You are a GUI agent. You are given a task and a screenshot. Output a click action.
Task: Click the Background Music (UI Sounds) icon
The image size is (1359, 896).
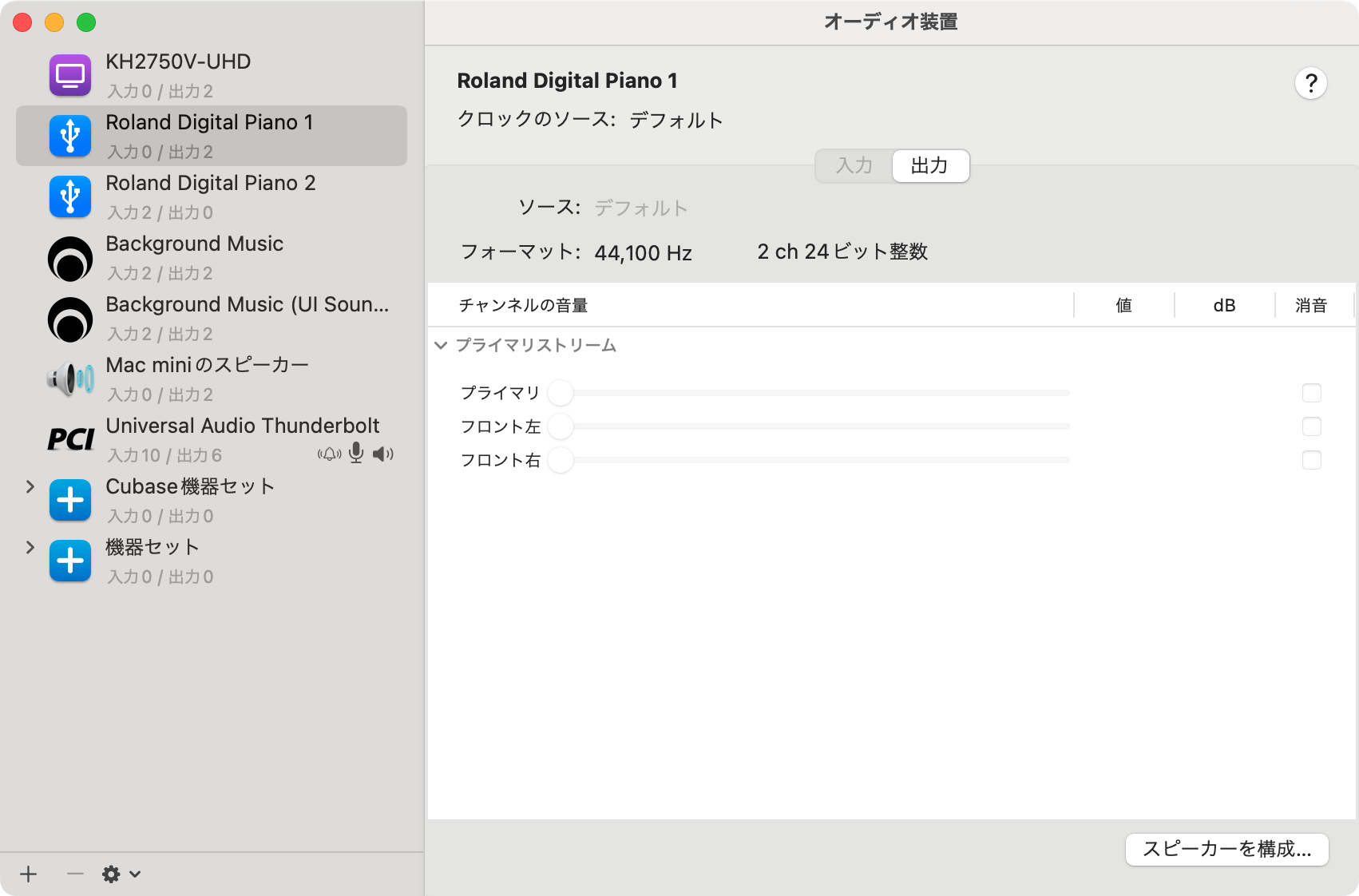coord(70,319)
